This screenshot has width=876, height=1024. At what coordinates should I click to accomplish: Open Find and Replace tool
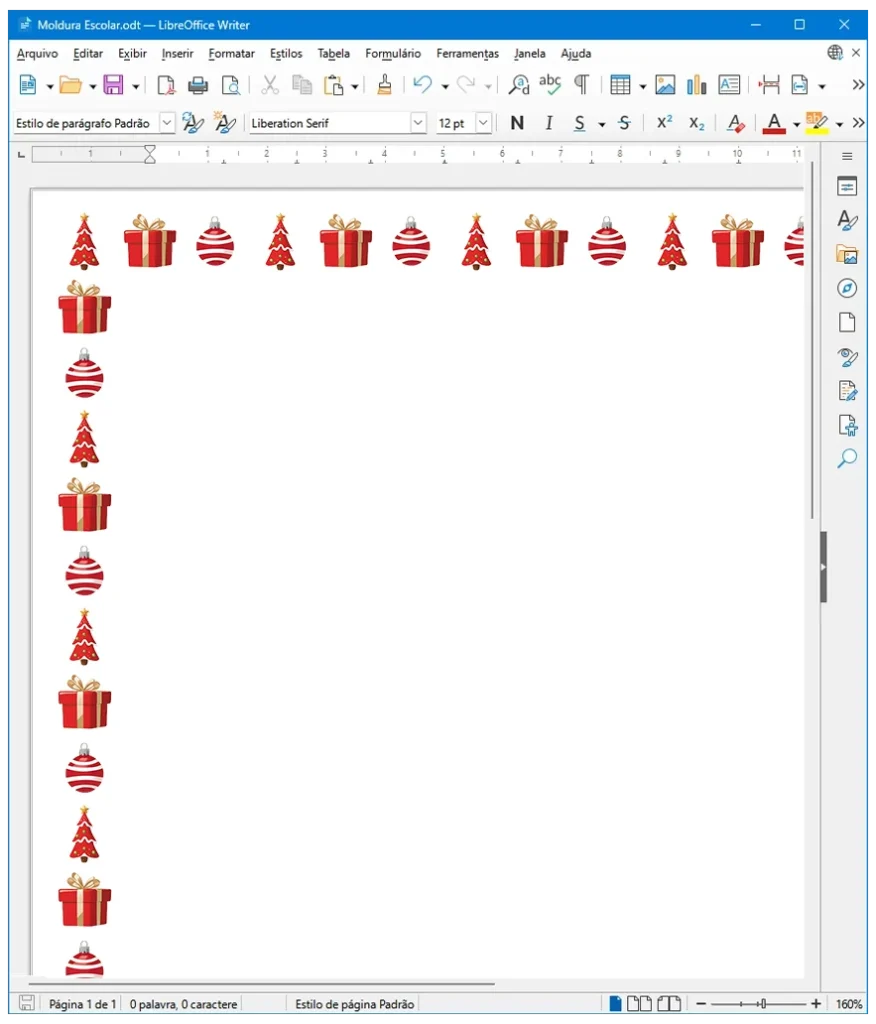(x=518, y=86)
